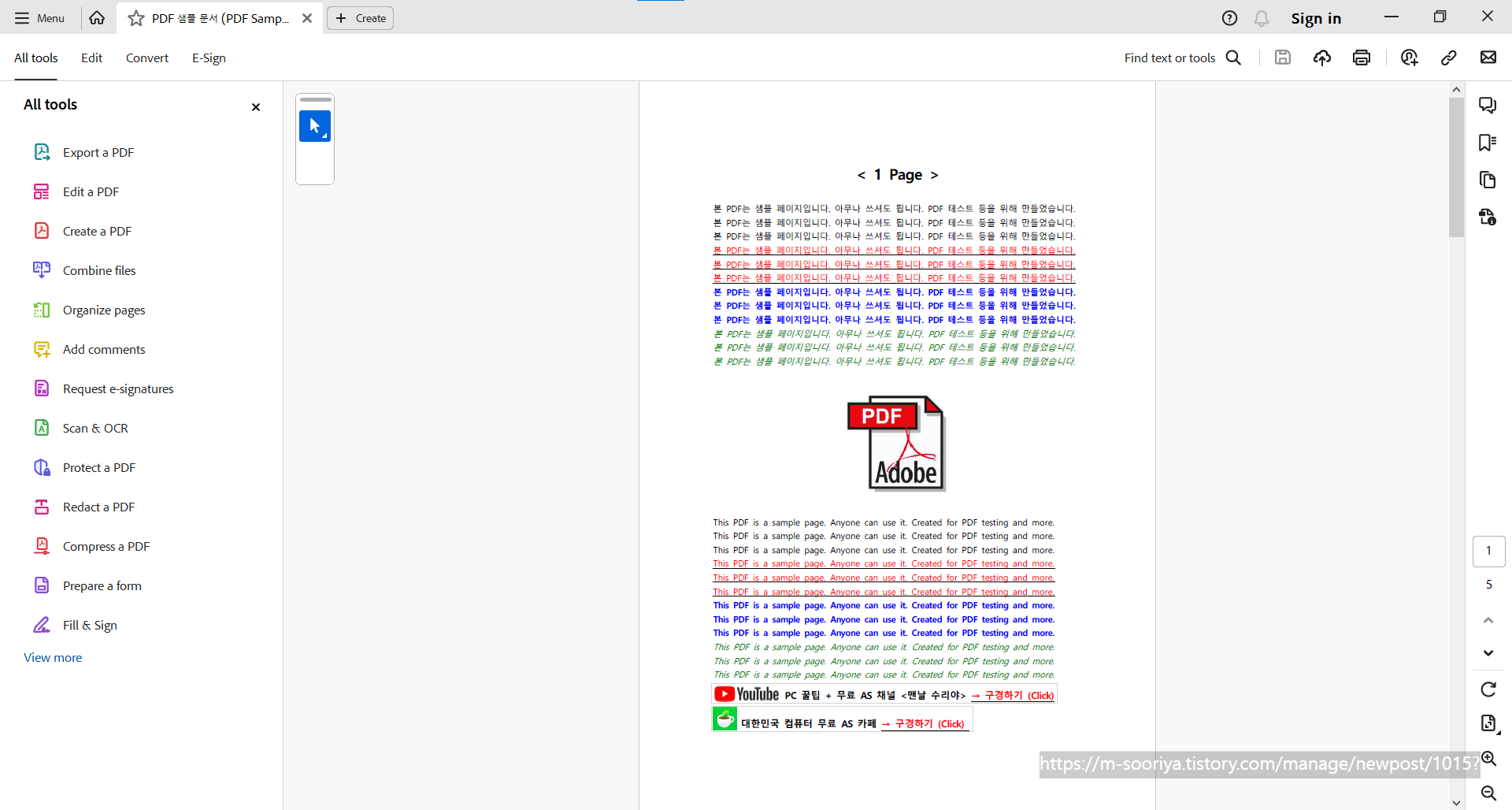Viewport: 1512px width, 810px height.
Task: Open the Request e-signatures tool
Action: pos(104,388)
